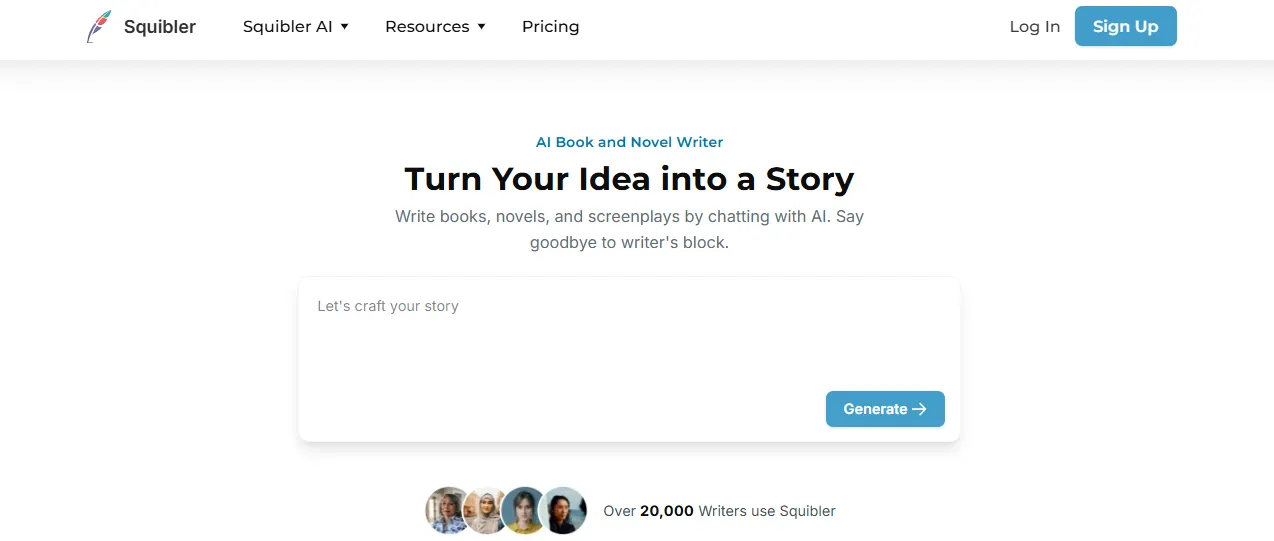Open the Resources menu
The height and width of the screenshot is (541, 1274).
[x=427, y=27]
